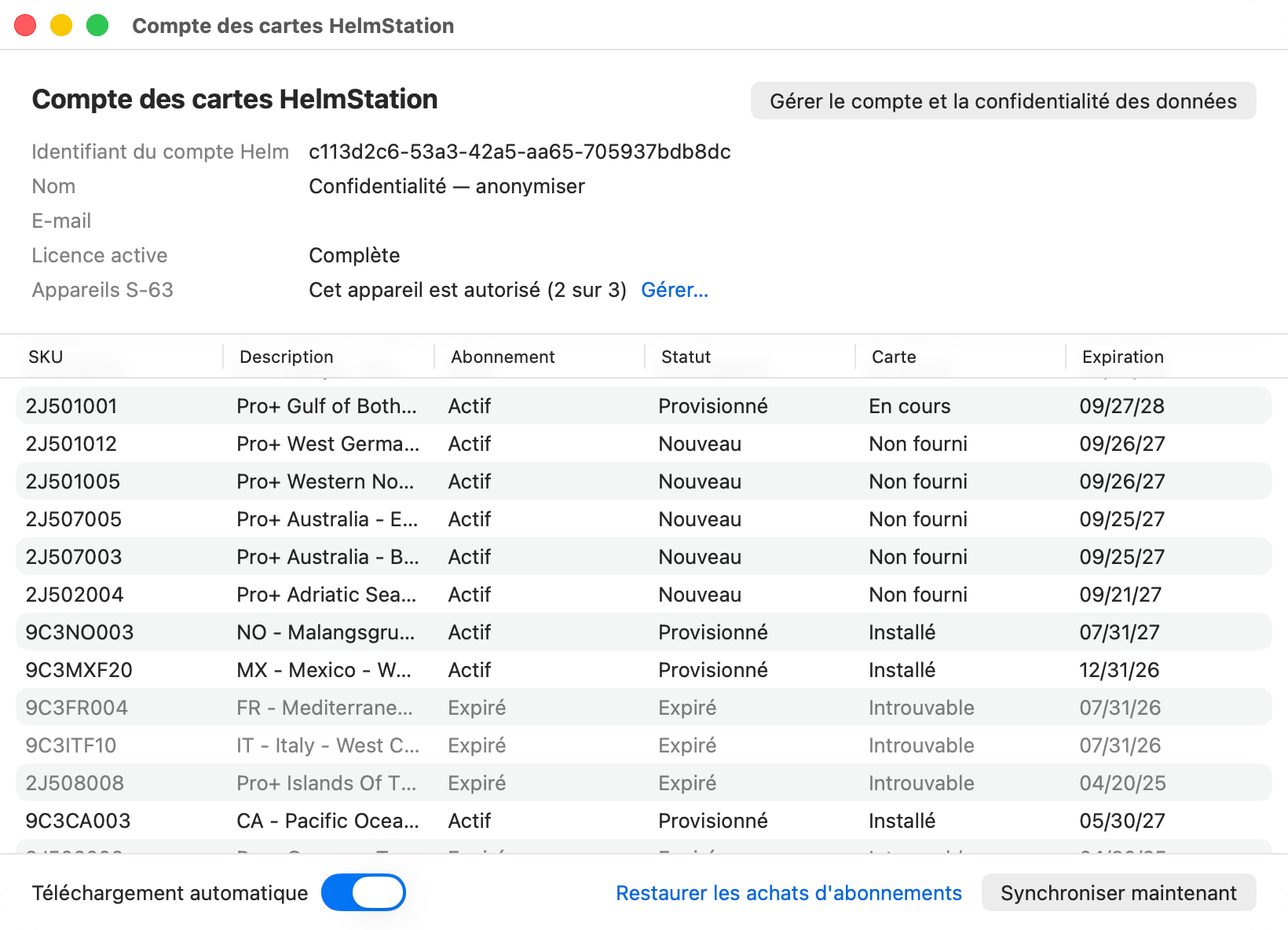
Task: Select row with SKU 2J501005
Action: click(643, 481)
